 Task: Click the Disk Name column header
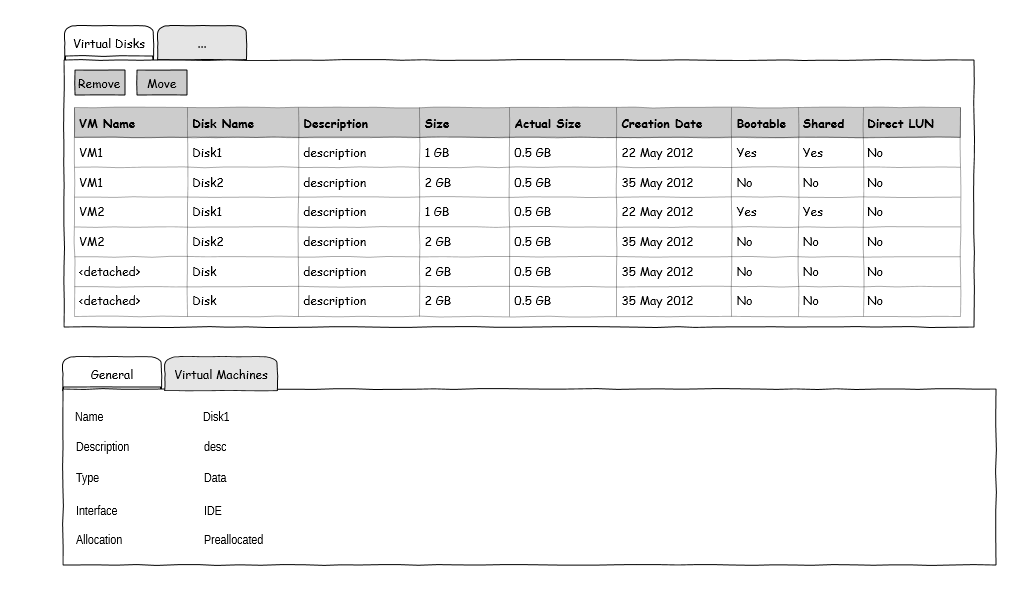223,124
